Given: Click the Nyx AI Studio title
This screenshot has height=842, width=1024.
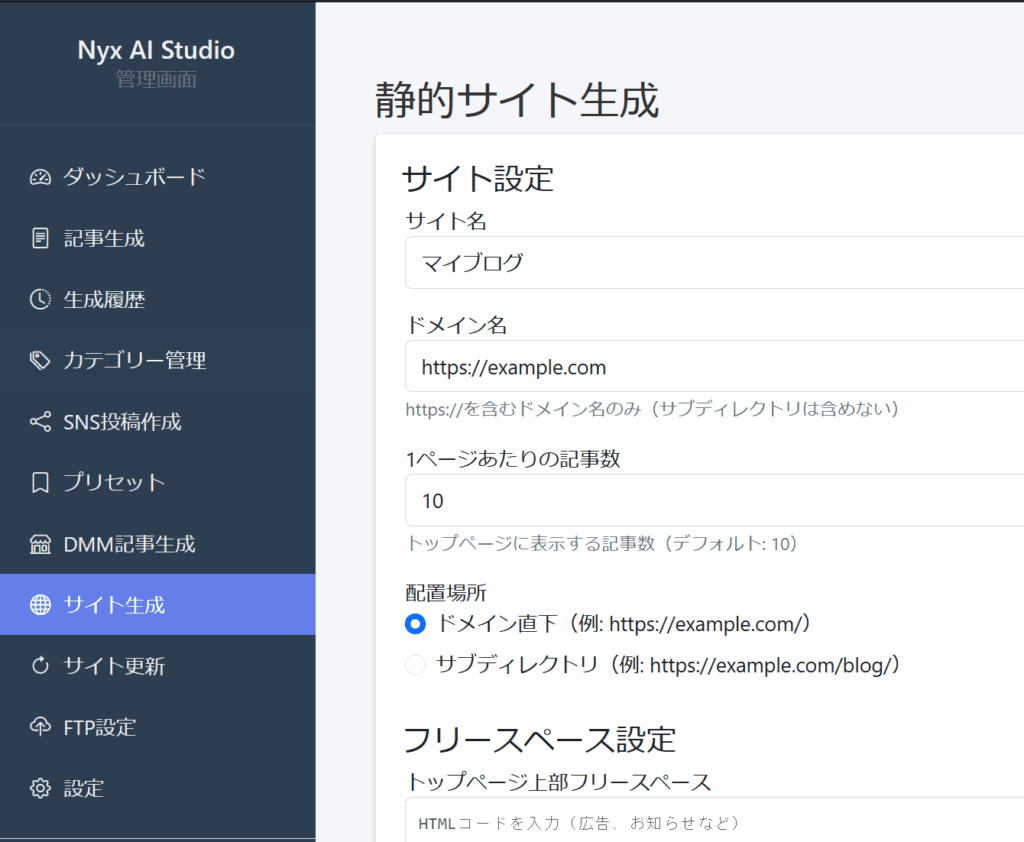Looking at the screenshot, I should tap(156, 50).
